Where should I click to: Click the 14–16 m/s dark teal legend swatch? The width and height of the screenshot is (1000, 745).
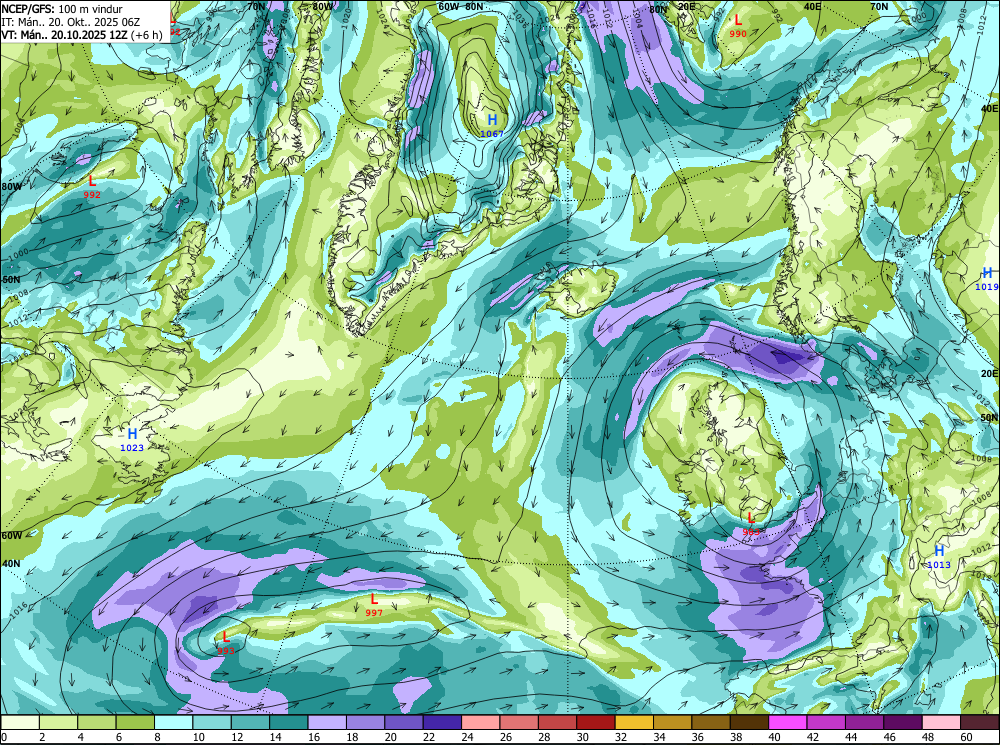(289, 722)
